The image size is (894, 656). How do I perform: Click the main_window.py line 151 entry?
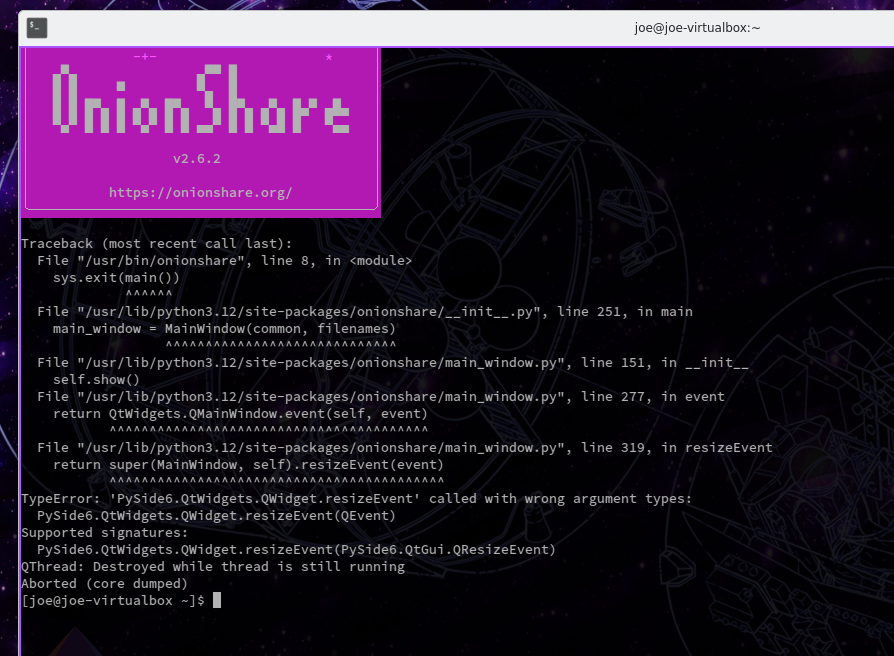pyautogui.click(x=393, y=362)
